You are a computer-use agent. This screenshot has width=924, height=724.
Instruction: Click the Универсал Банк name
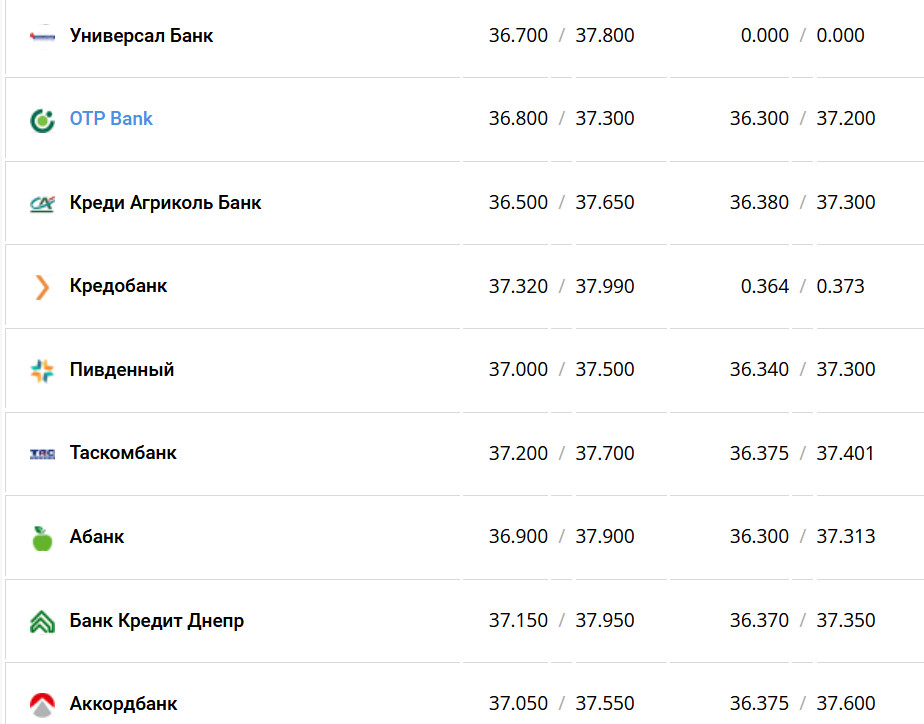point(141,36)
